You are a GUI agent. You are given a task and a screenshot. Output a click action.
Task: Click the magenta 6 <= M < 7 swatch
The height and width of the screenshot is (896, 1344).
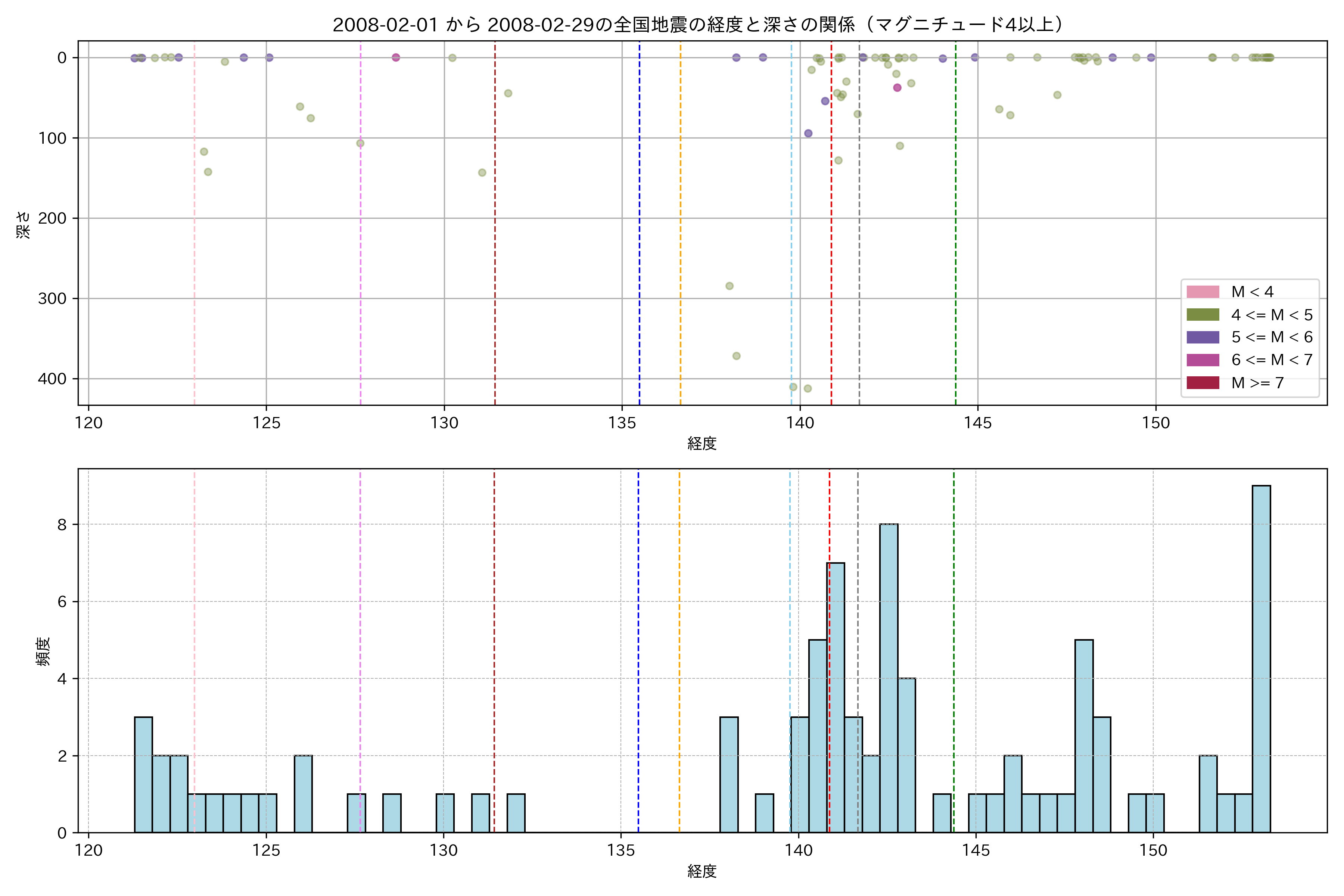pyautogui.click(x=1202, y=360)
